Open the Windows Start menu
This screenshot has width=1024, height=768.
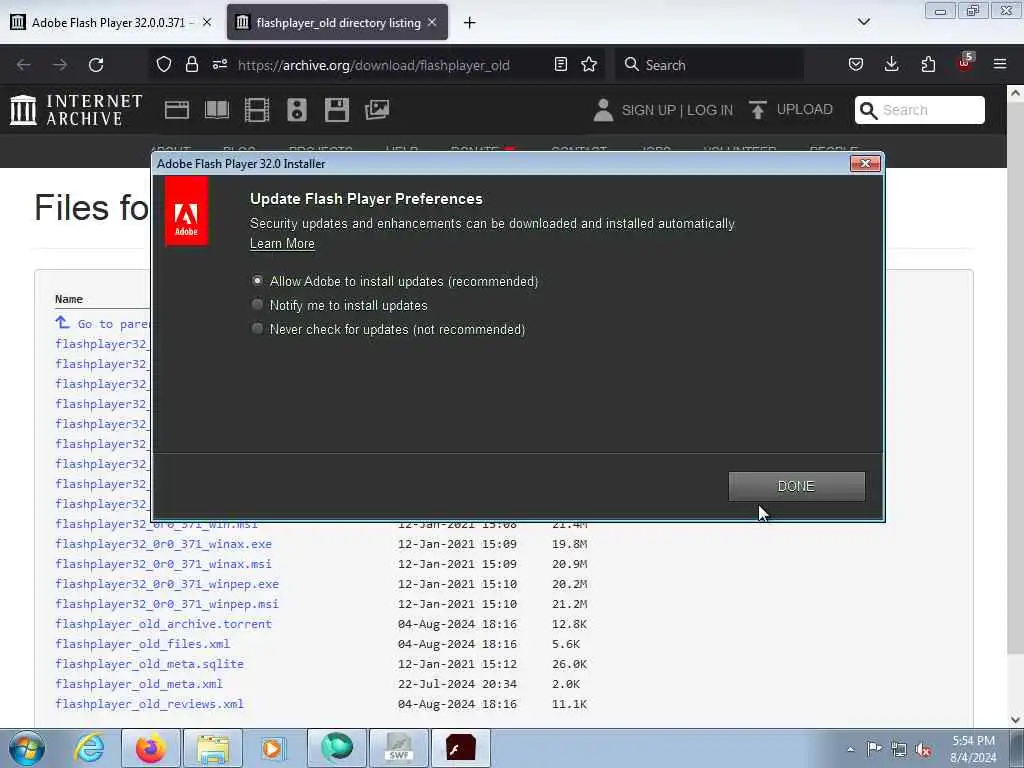pyautogui.click(x=27, y=748)
